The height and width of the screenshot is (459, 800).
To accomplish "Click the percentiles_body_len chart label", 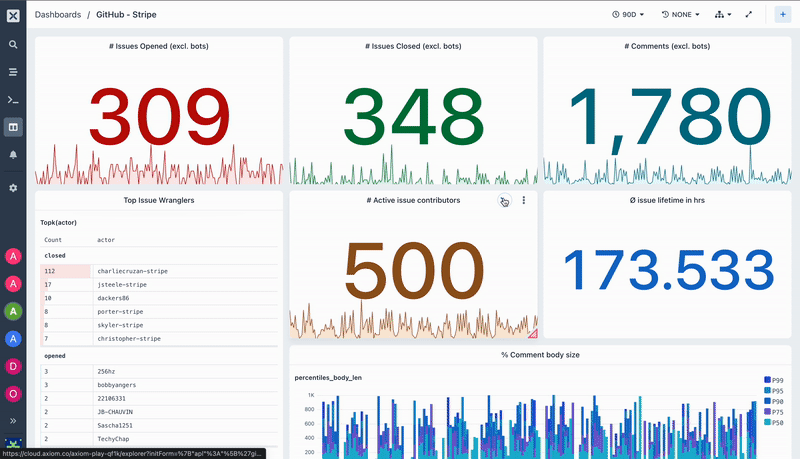I will [328, 378].
